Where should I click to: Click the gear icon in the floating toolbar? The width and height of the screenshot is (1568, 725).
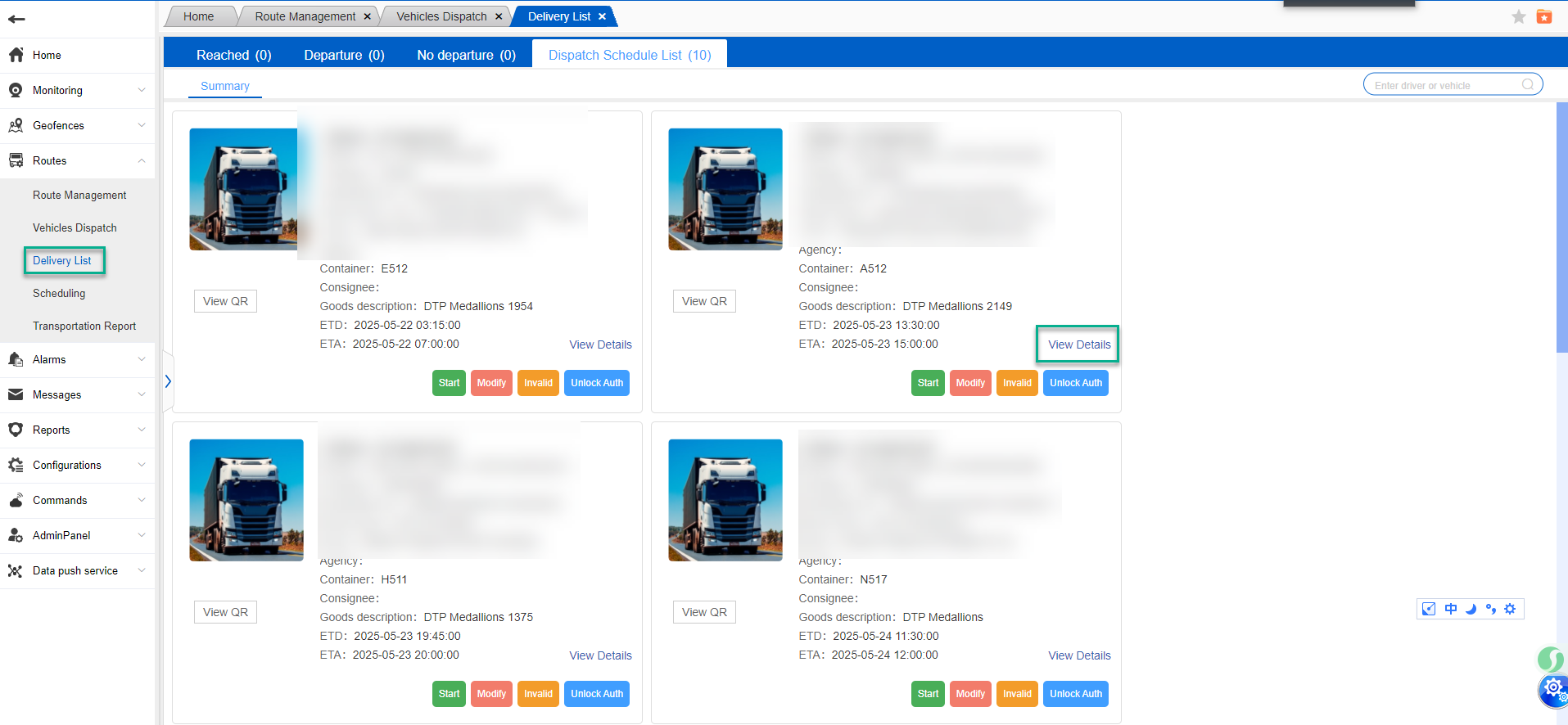tap(1510, 609)
